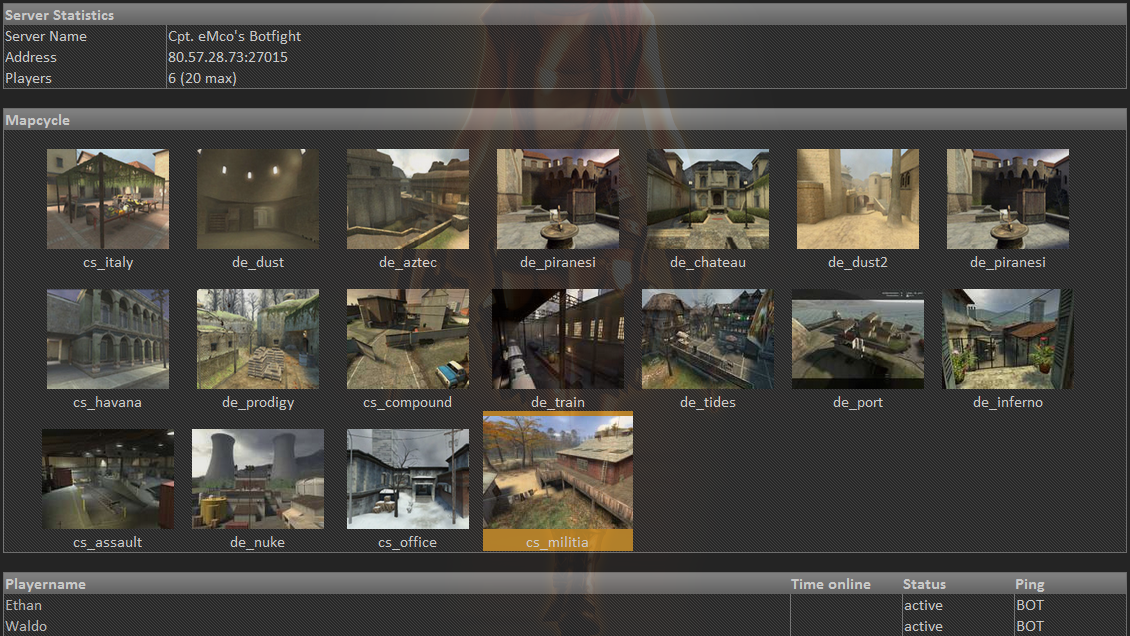
Task: Select the cs_italy map thumbnail
Action: pyautogui.click(x=108, y=199)
